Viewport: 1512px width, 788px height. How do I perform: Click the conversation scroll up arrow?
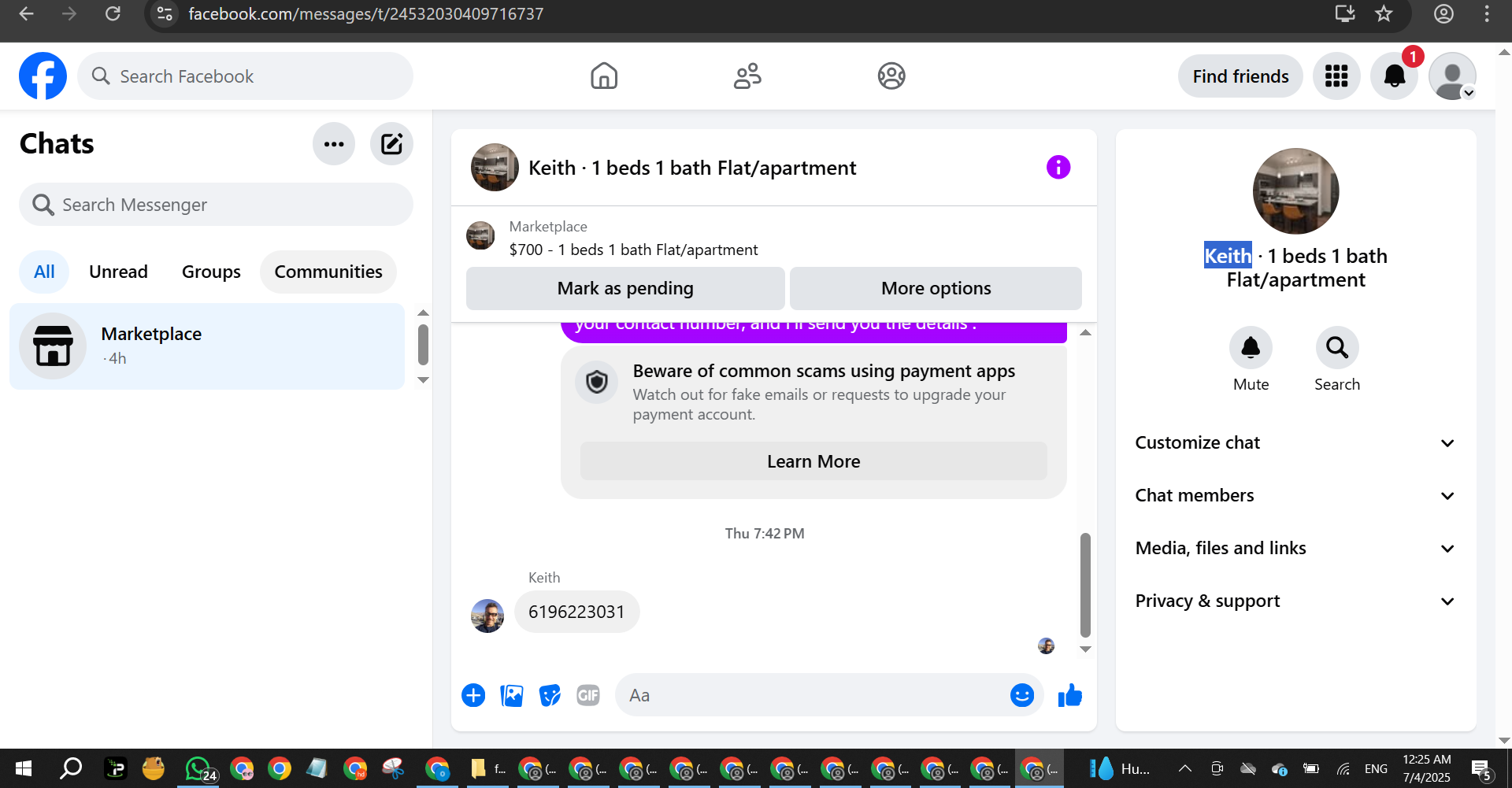pos(1085,332)
